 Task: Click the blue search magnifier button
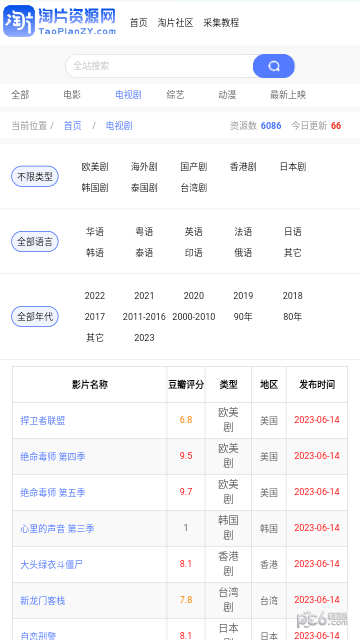pos(273,66)
